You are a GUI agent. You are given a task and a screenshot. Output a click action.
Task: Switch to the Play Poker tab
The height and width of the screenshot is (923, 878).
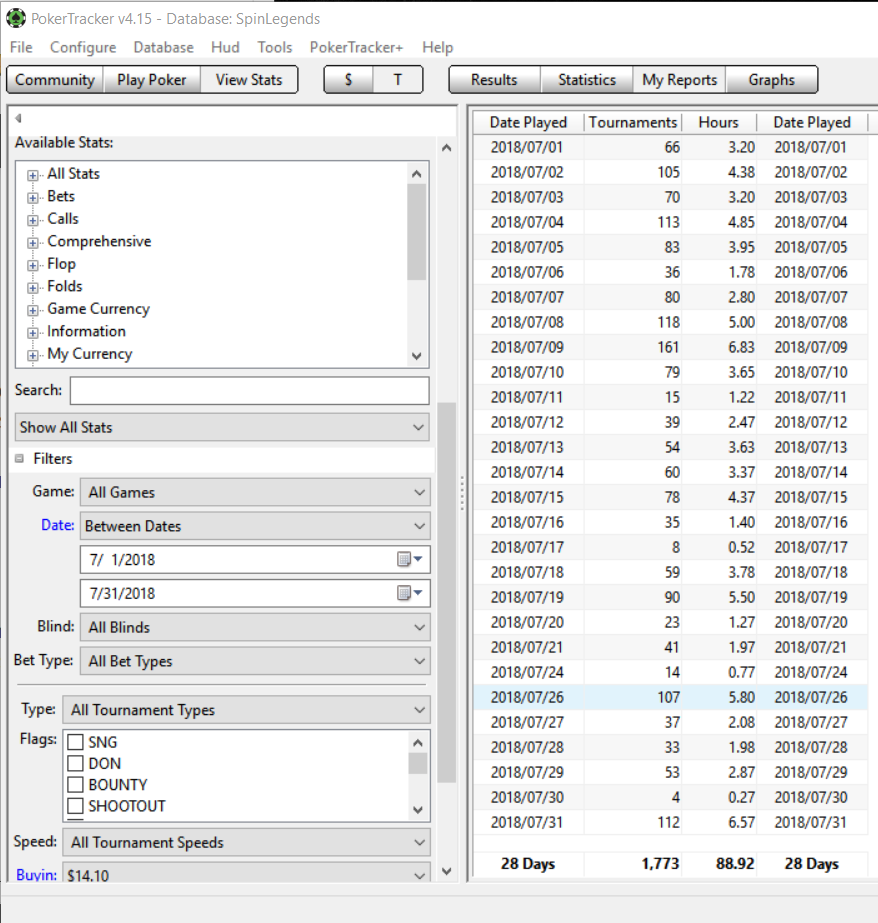point(152,79)
